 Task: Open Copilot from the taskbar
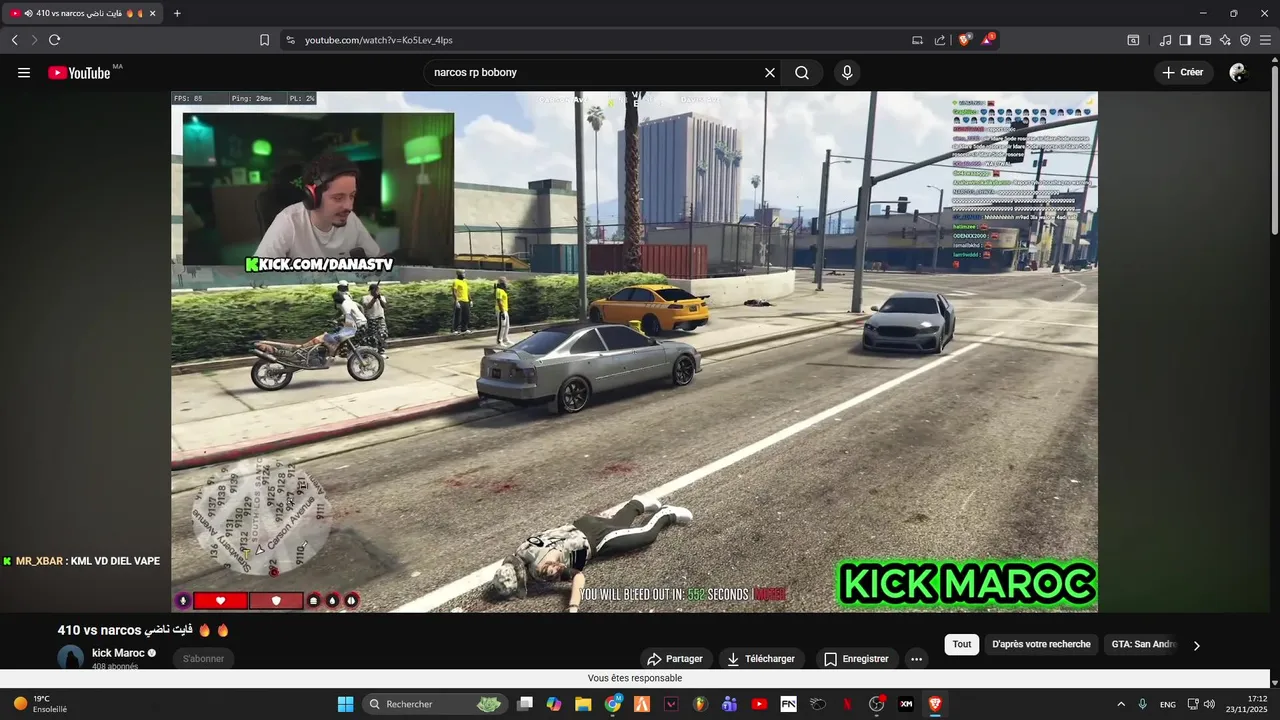point(554,704)
